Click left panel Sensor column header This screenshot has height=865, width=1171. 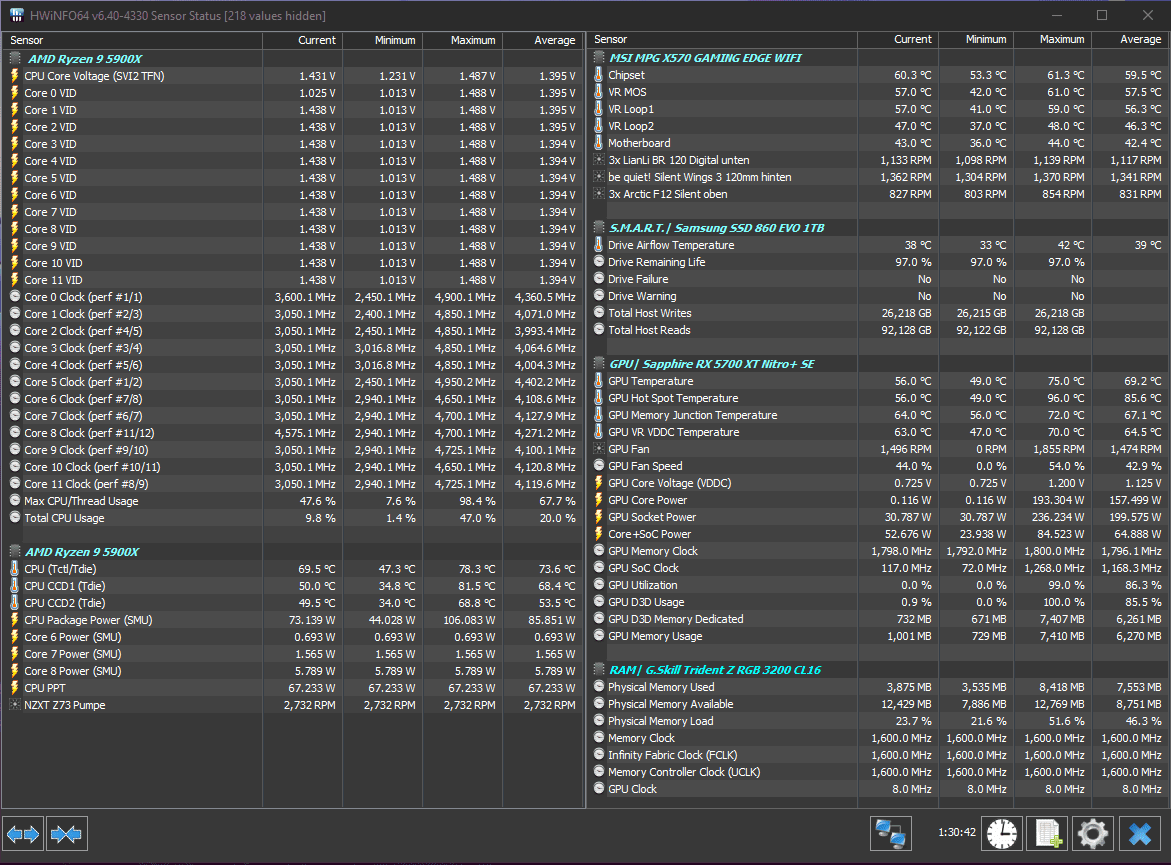pyautogui.click(x=132, y=40)
